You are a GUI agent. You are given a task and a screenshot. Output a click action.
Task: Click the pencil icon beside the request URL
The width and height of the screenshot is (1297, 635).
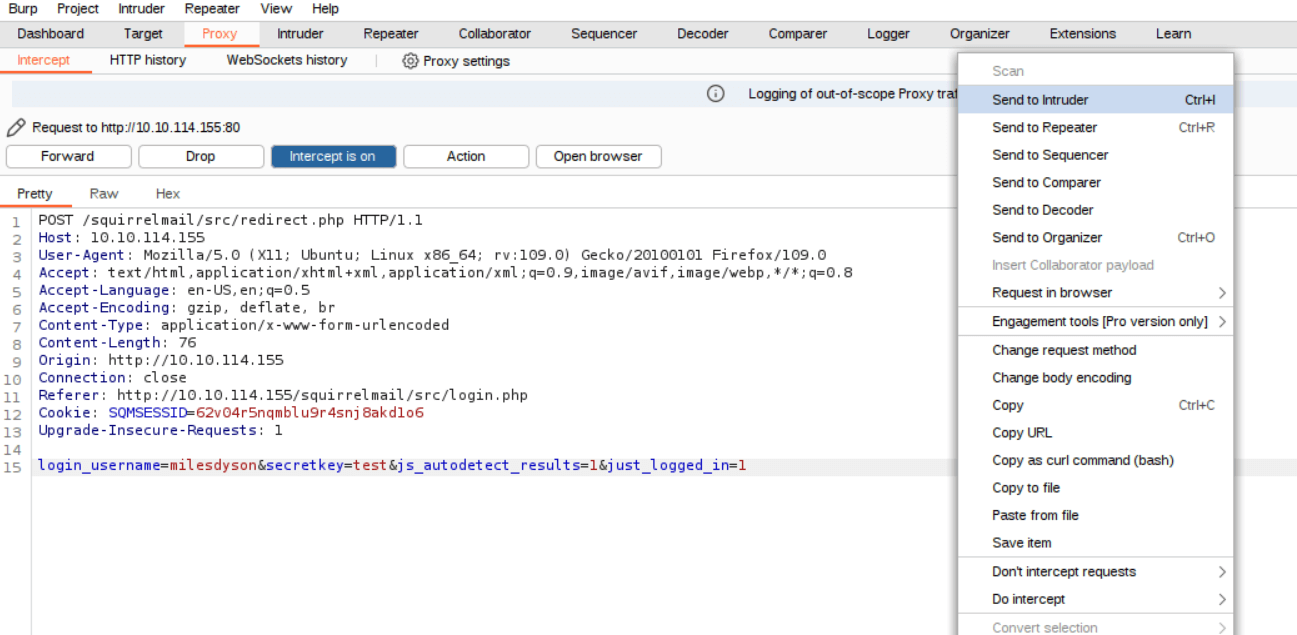coord(16,128)
